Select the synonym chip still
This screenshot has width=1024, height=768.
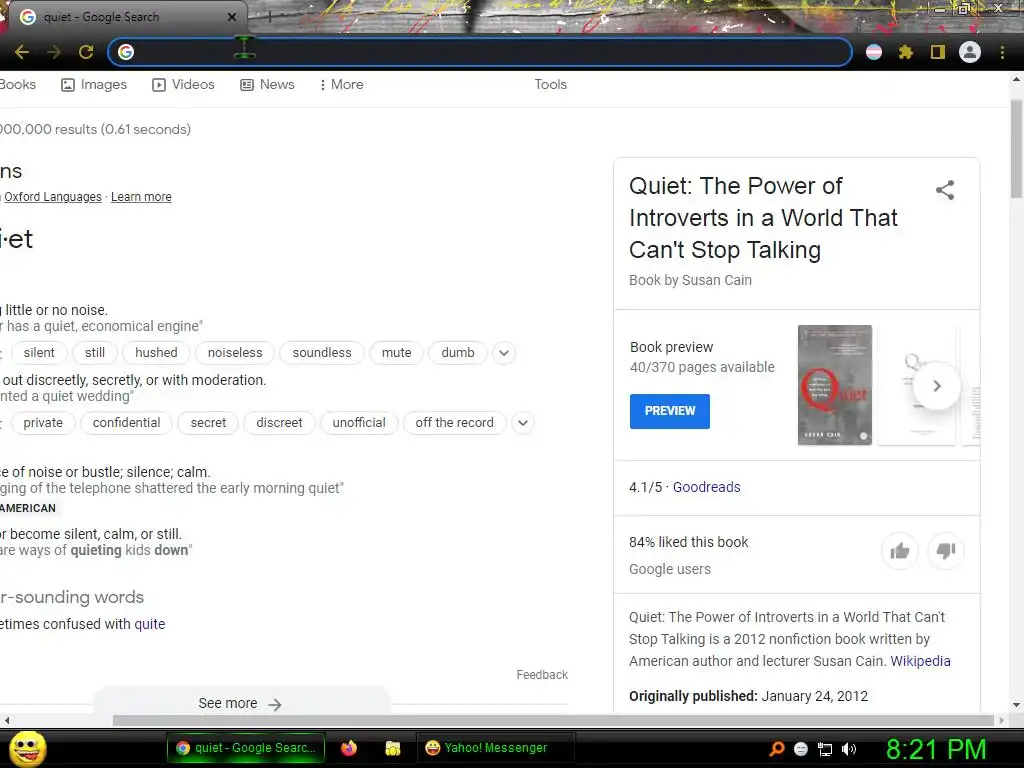95,353
